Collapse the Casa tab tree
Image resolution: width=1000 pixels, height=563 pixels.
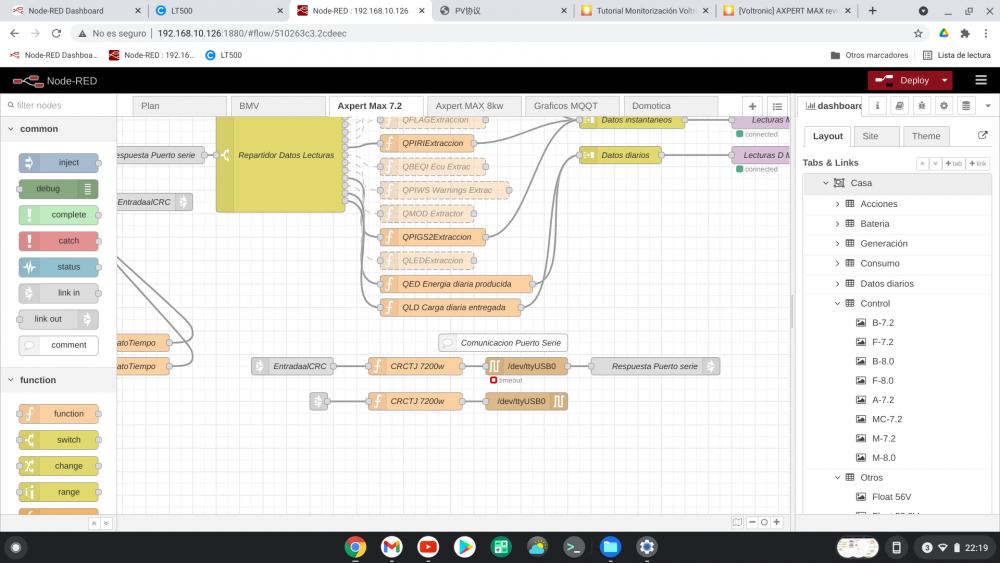tap(825, 183)
